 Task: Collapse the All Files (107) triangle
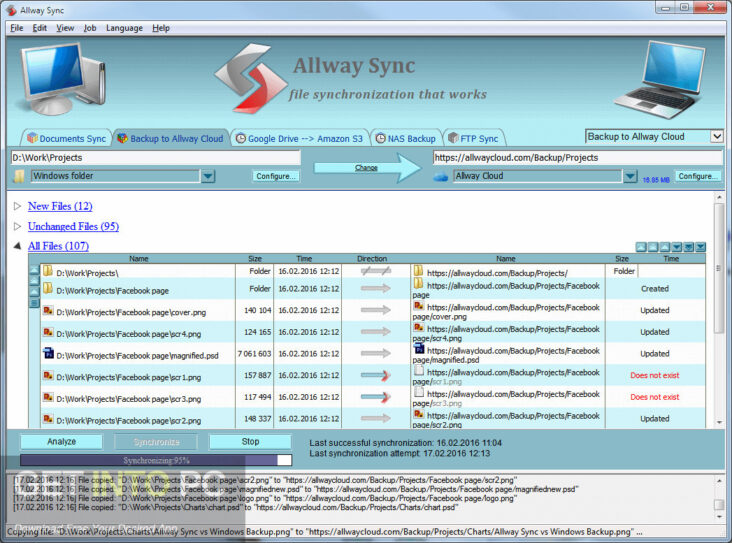pyautogui.click(x=17, y=246)
